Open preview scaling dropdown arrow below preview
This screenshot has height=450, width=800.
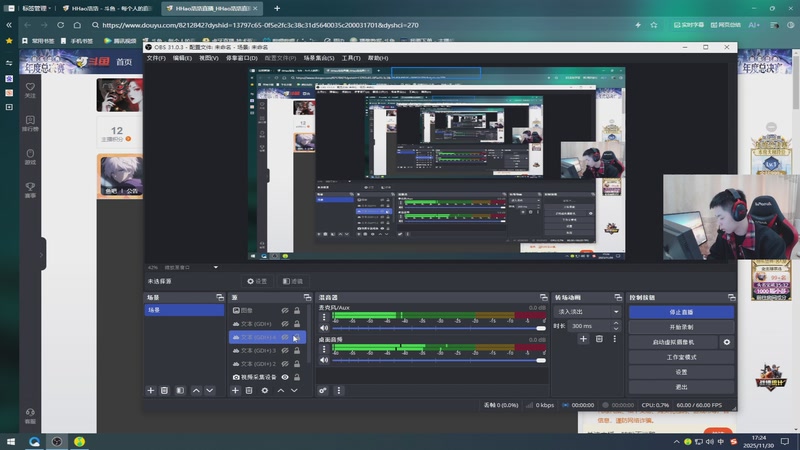[x=215, y=267]
